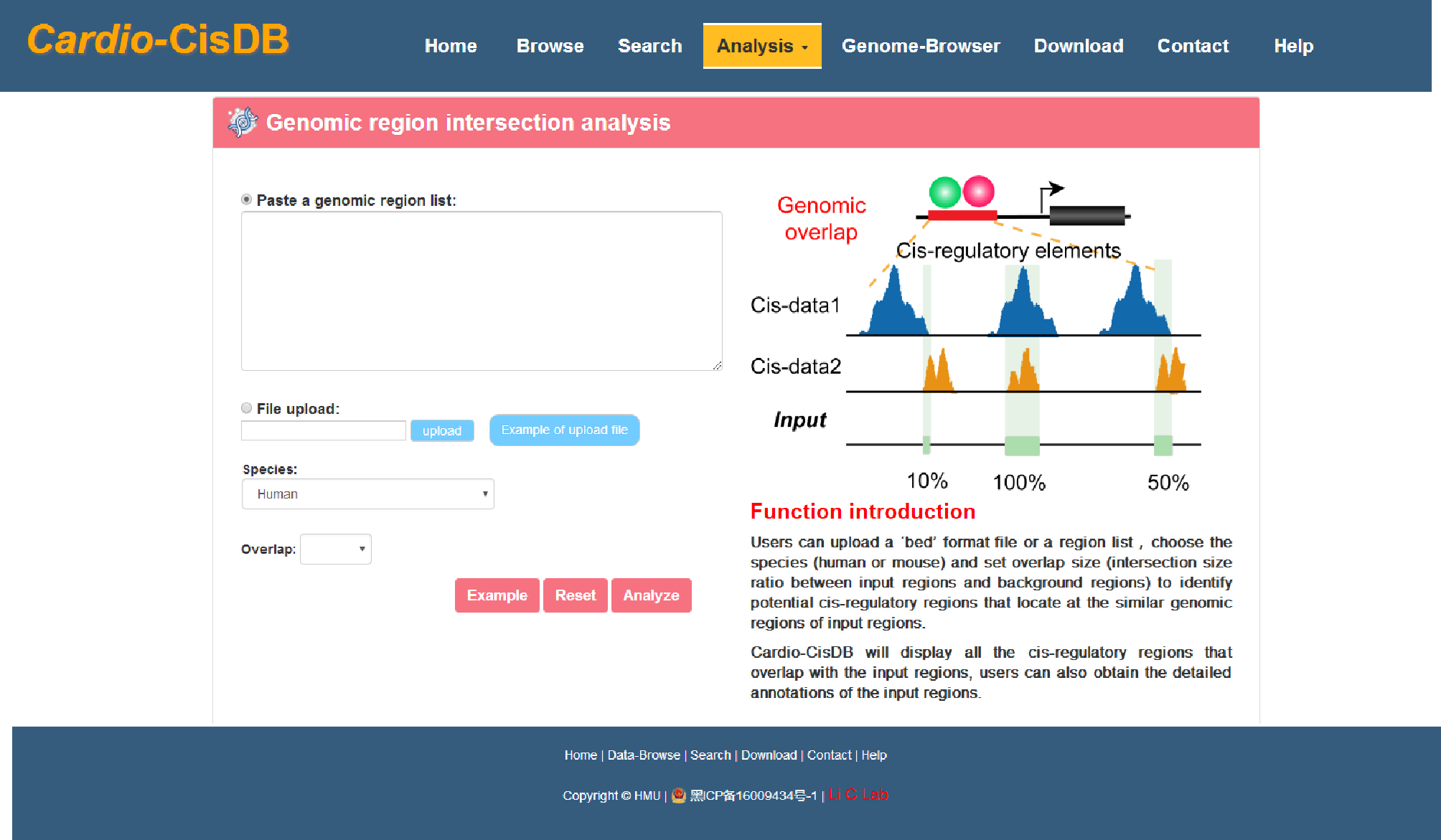The image size is (1441, 840).
Task: Click the footer Home link
Action: [x=581, y=755]
